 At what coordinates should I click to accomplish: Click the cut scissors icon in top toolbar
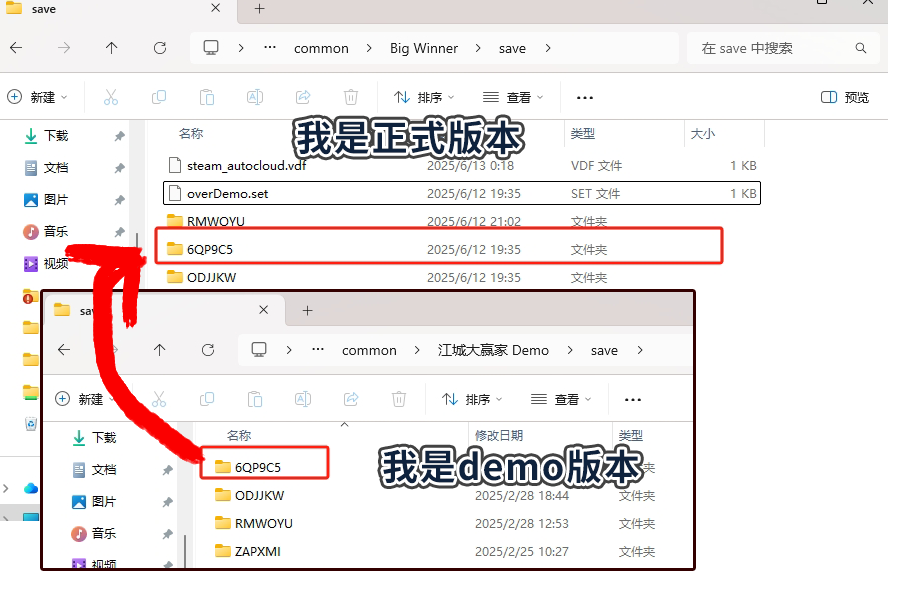point(111,97)
